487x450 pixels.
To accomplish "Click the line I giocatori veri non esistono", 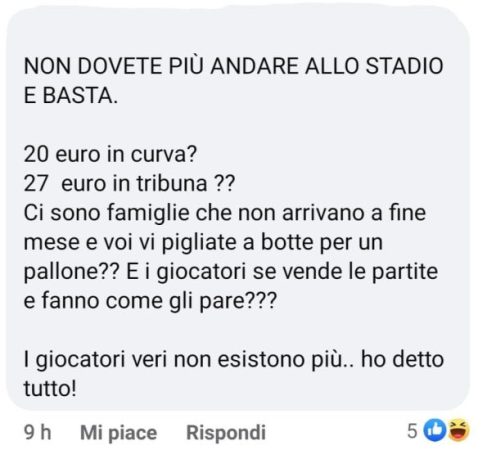I will tap(234, 360).
